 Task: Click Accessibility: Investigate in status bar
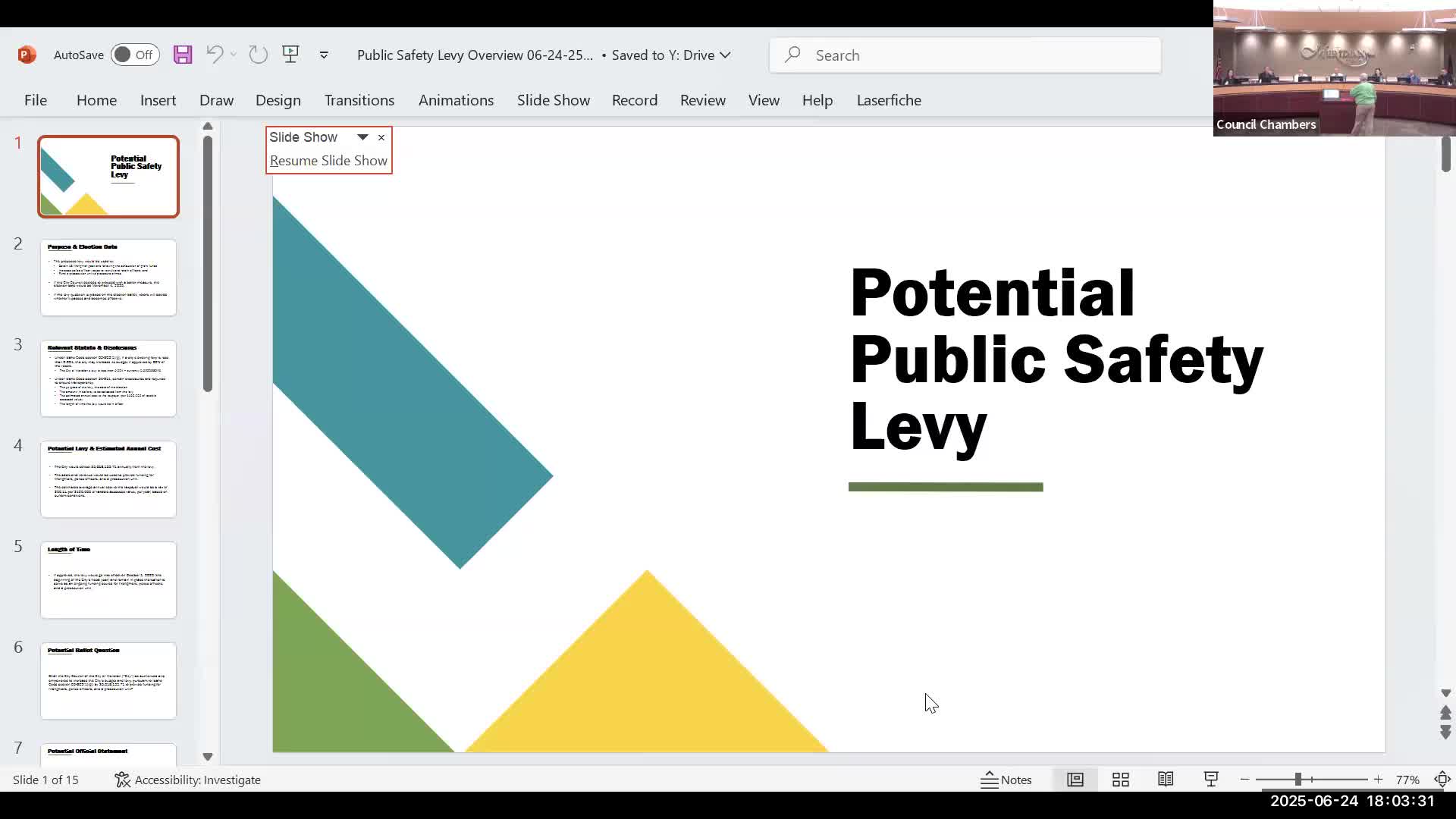[188, 780]
